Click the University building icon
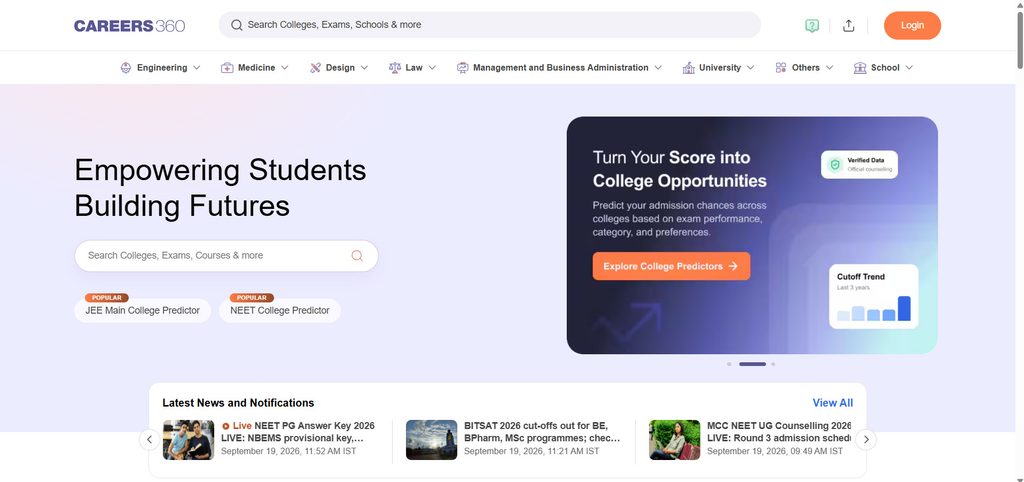 click(x=688, y=67)
